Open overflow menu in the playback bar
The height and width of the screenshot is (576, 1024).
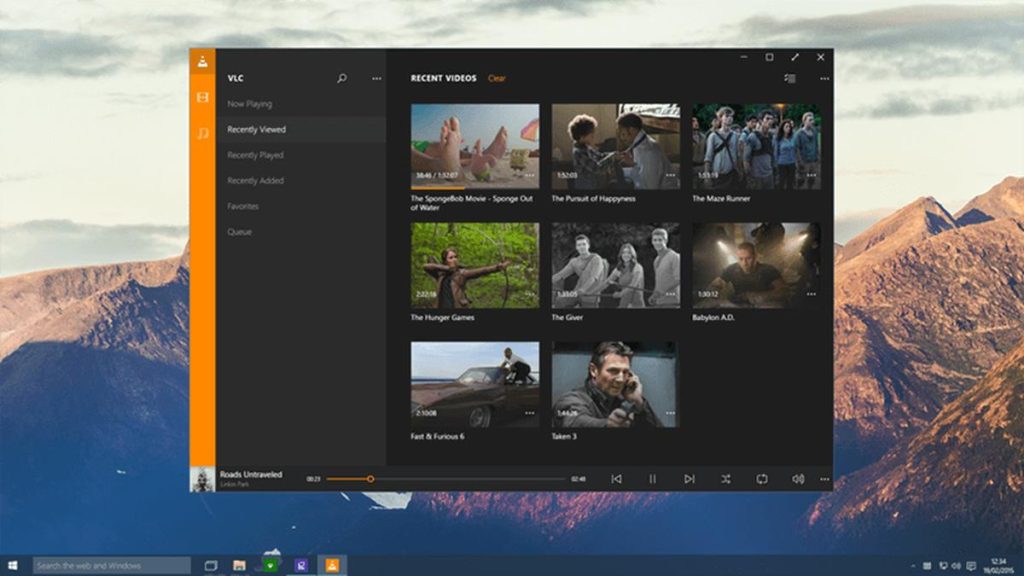[824, 479]
